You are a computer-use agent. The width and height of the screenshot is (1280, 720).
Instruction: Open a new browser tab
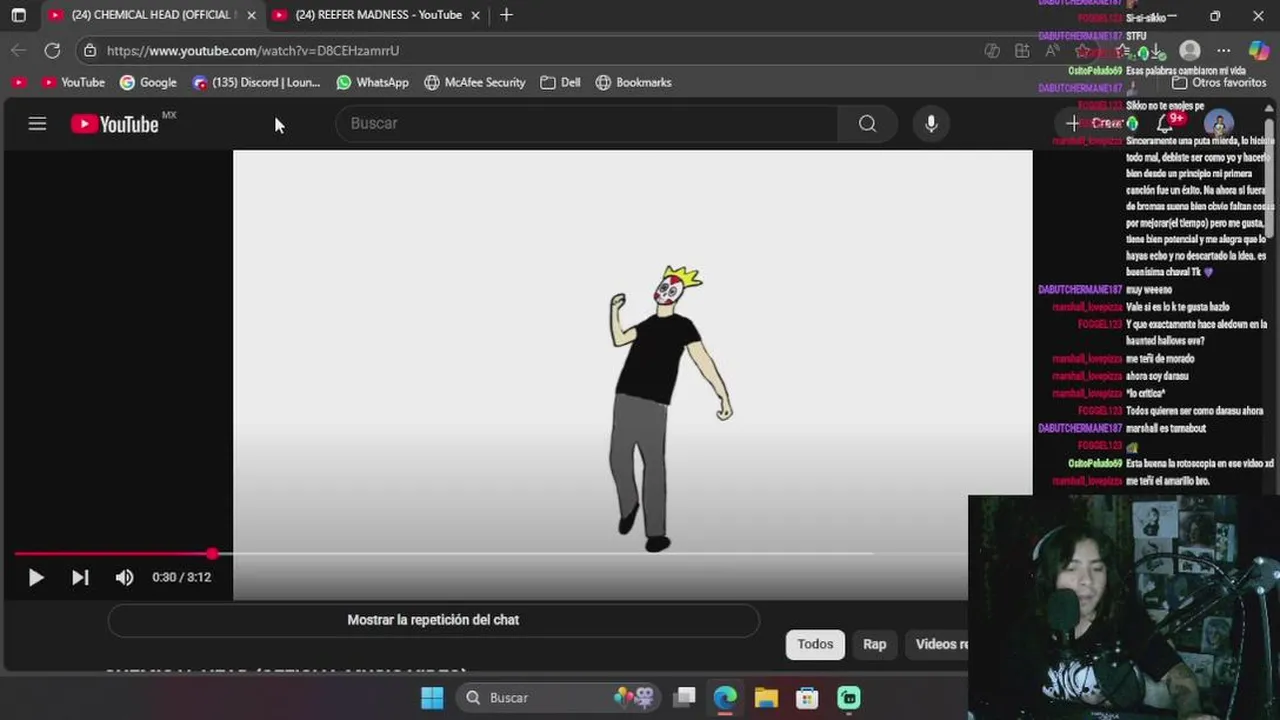[x=506, y=15]
